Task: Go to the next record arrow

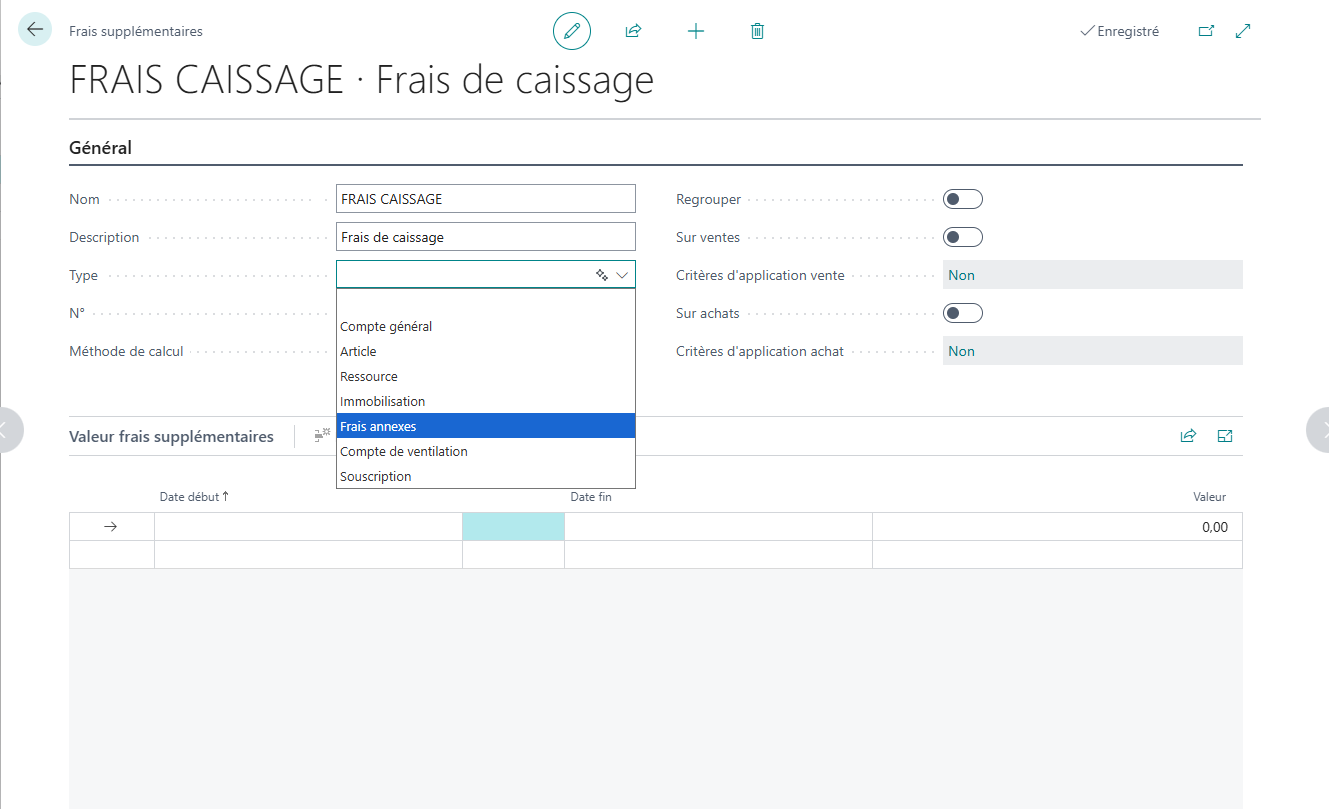Action: [x=1320, y=430]
